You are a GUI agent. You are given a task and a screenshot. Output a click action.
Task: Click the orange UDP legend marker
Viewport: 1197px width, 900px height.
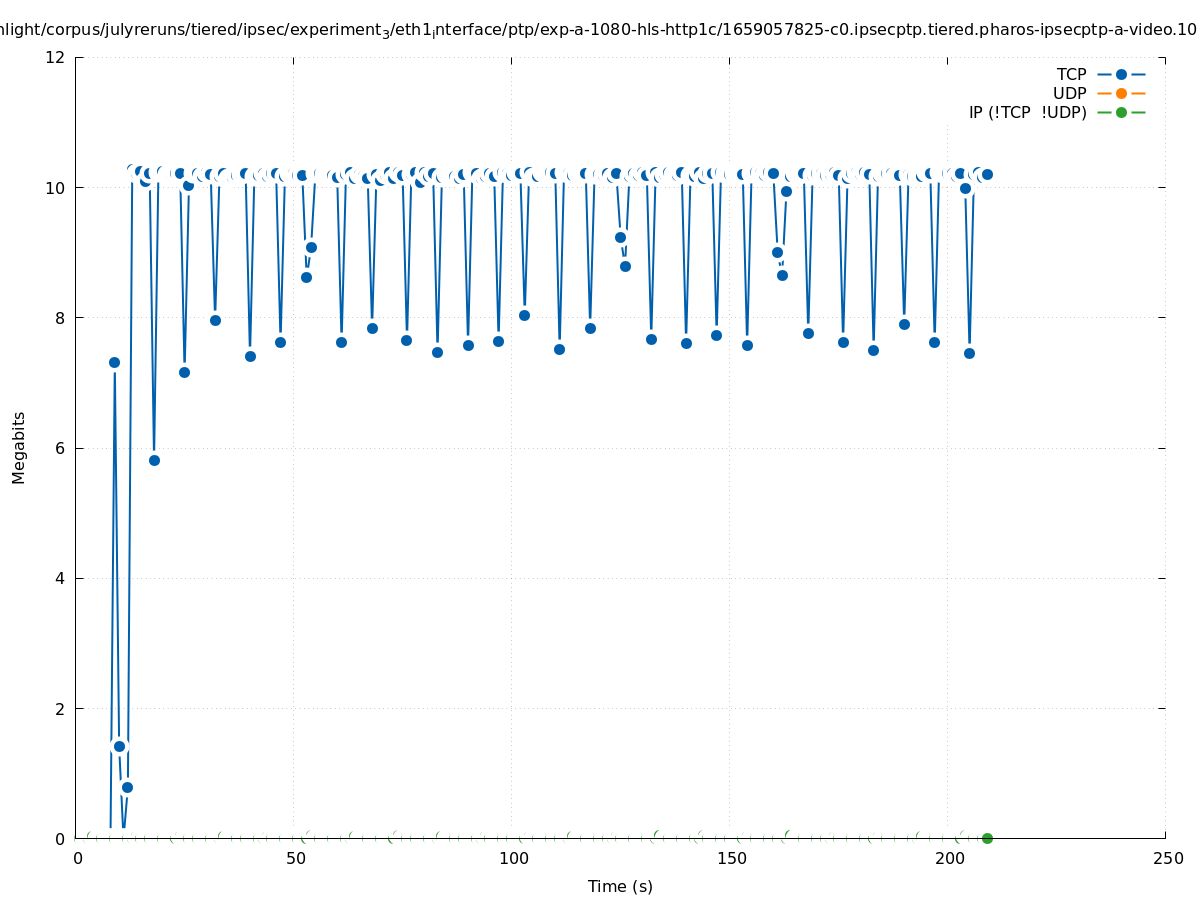pyautogui.click(x=1121, y=93)
